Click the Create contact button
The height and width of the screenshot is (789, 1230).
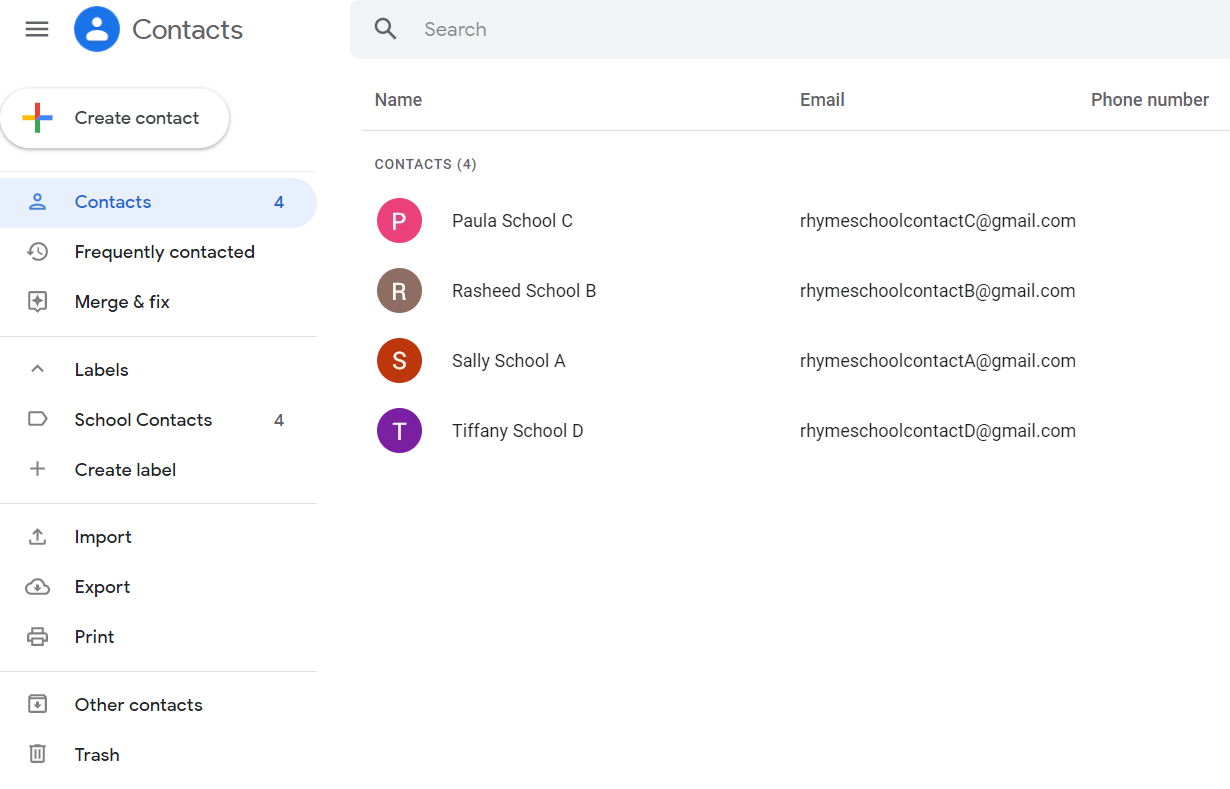click(115, 118)
